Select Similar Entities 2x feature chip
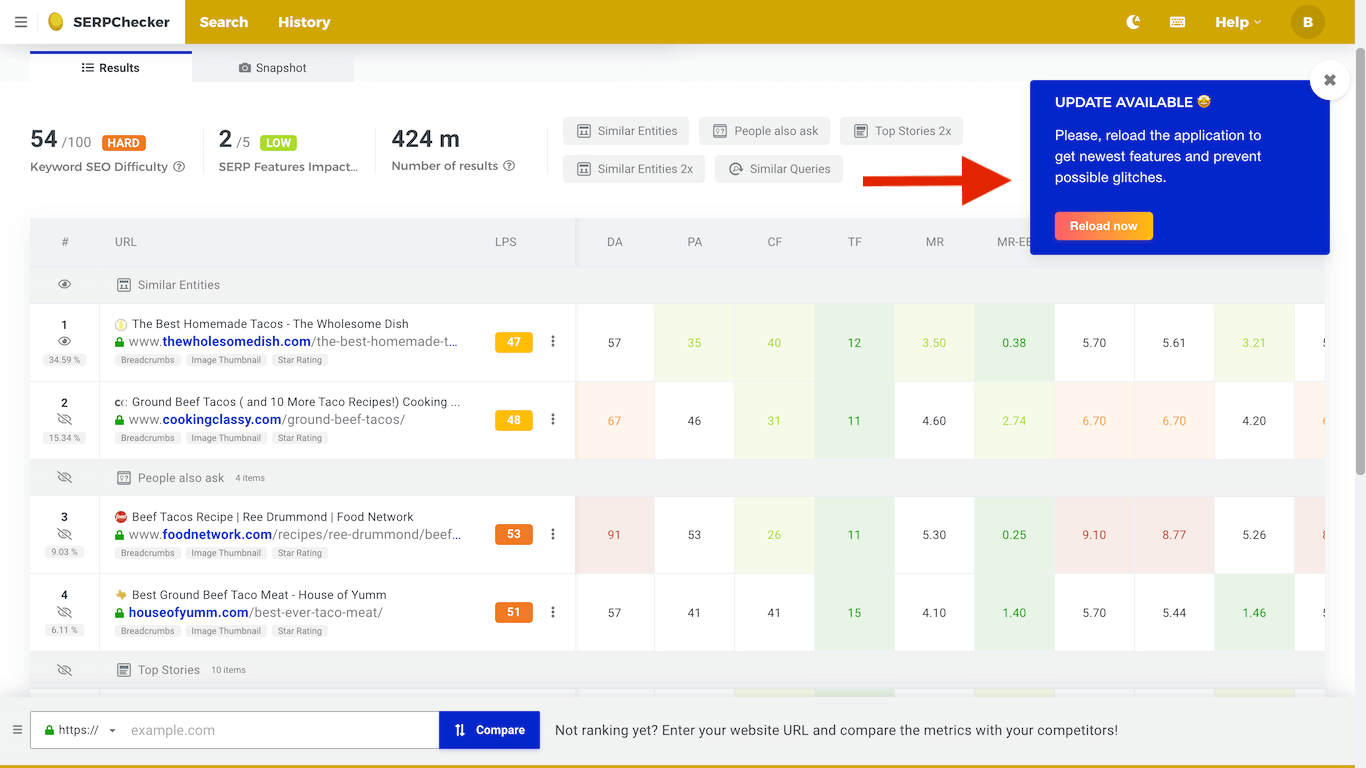 click(x=634, y=169)
